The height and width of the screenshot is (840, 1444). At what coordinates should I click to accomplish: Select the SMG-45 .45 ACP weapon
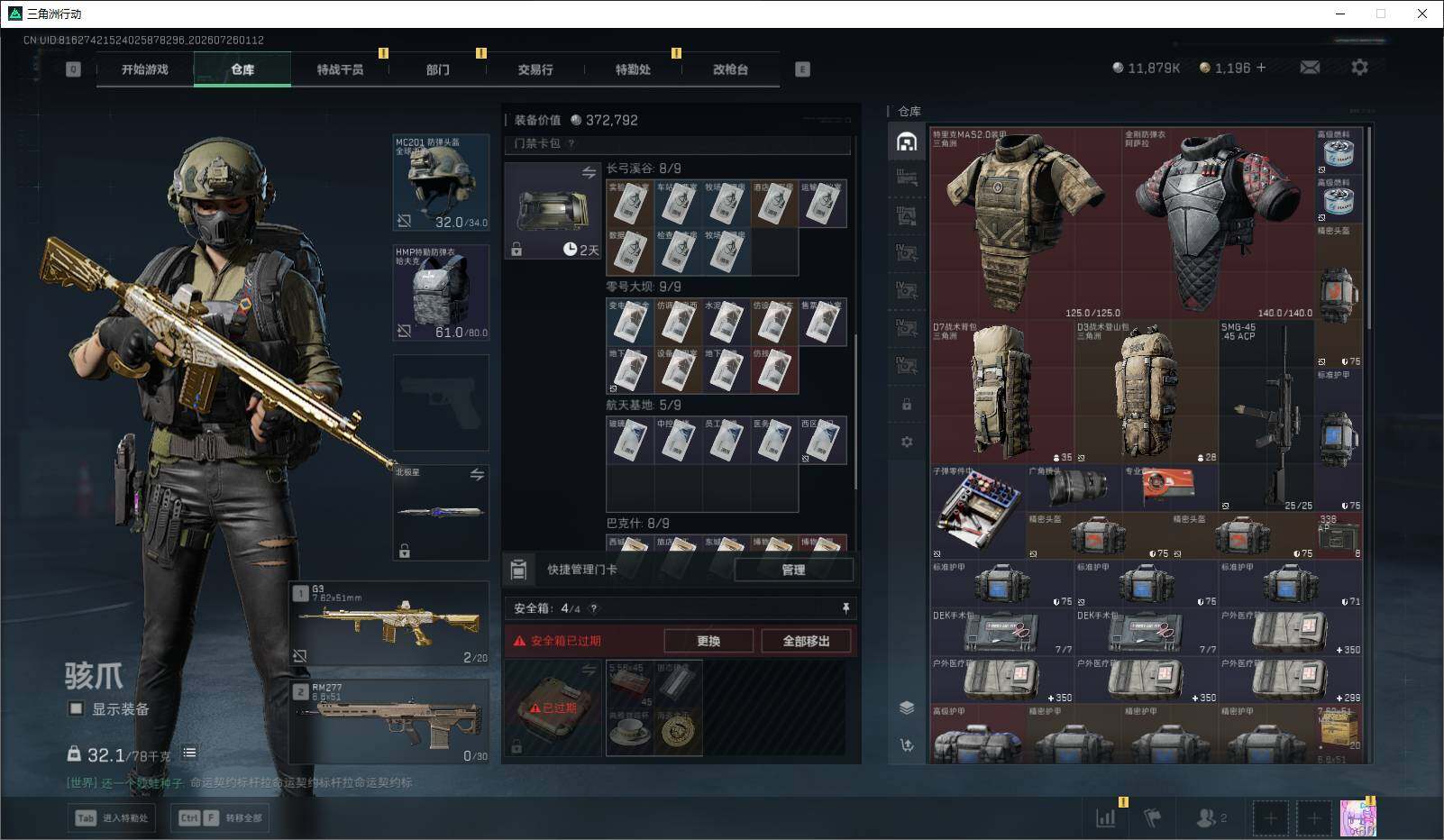point(1266,415)
